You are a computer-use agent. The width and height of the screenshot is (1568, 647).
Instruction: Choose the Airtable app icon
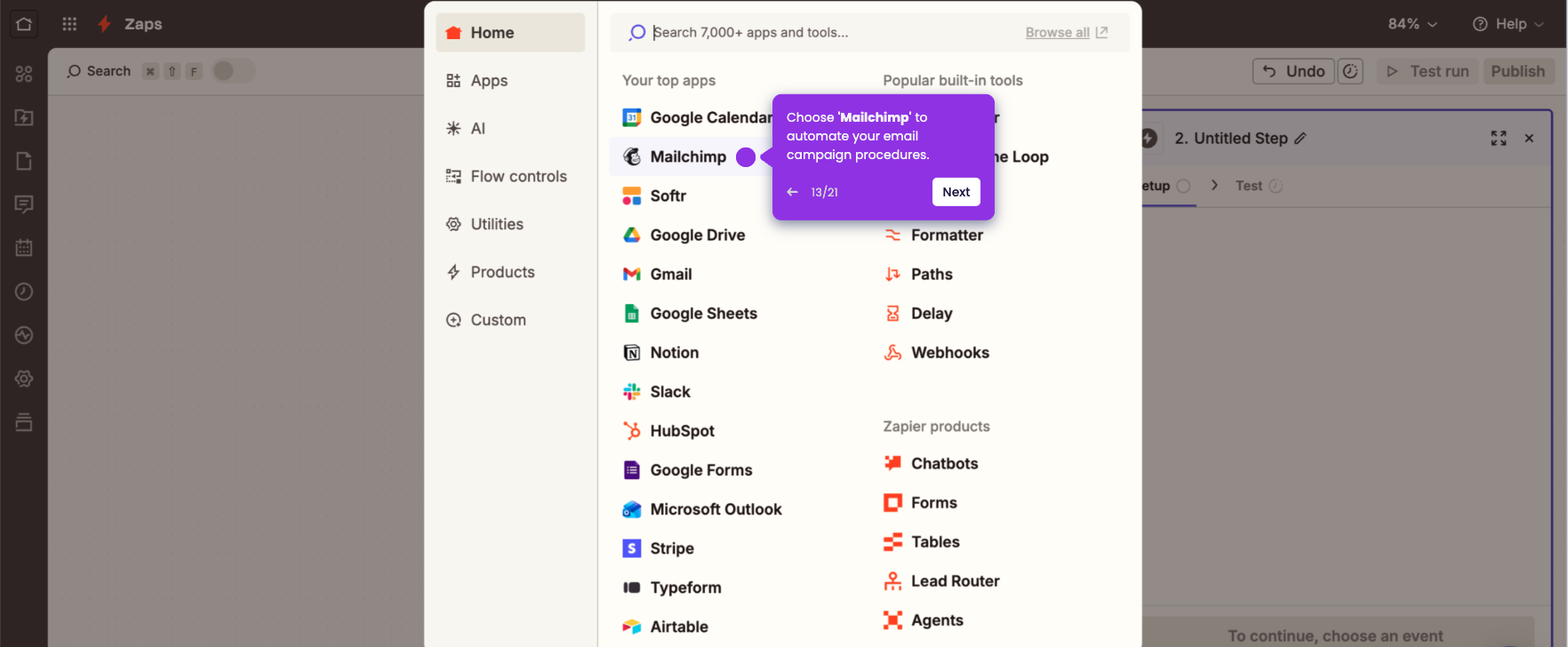pos(632,627)
